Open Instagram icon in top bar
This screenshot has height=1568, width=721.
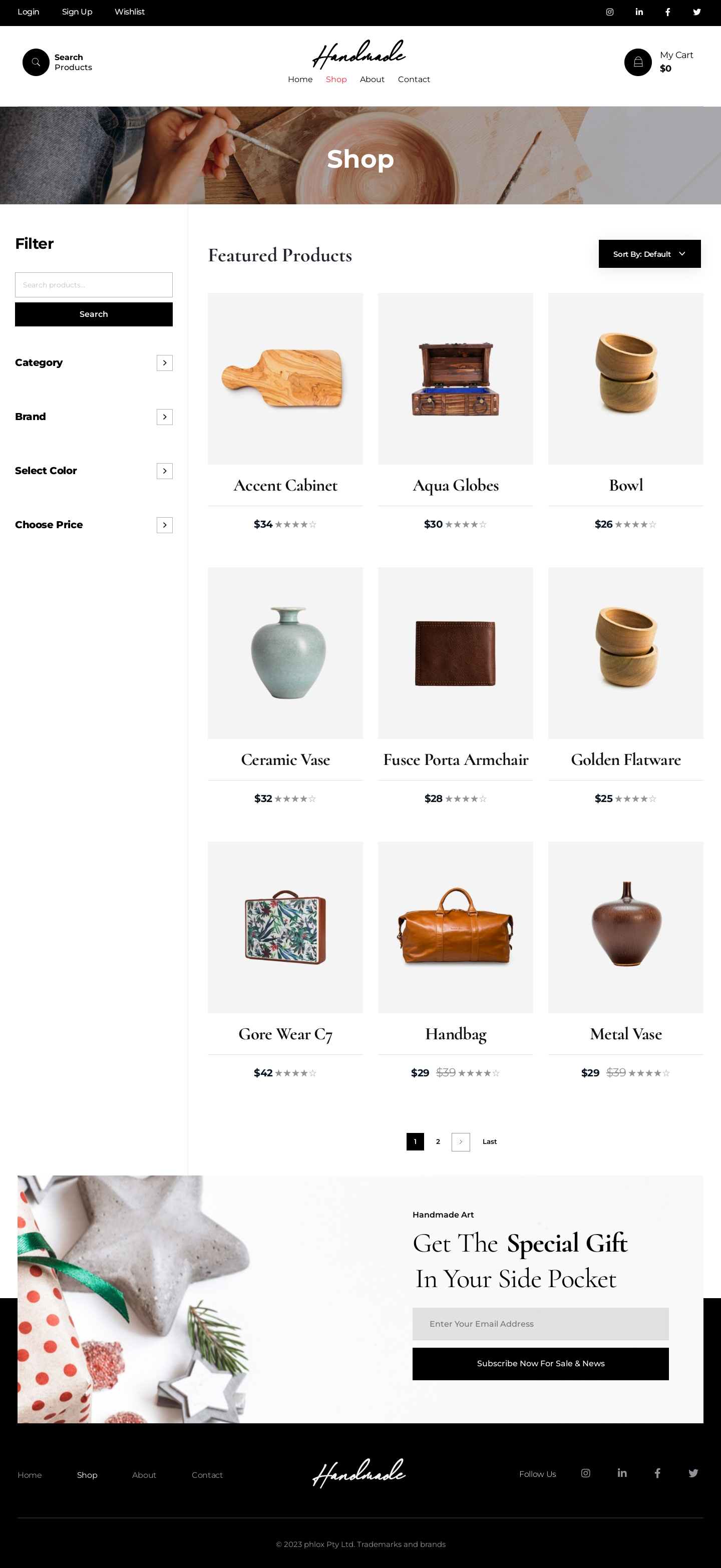pos(609,12)
